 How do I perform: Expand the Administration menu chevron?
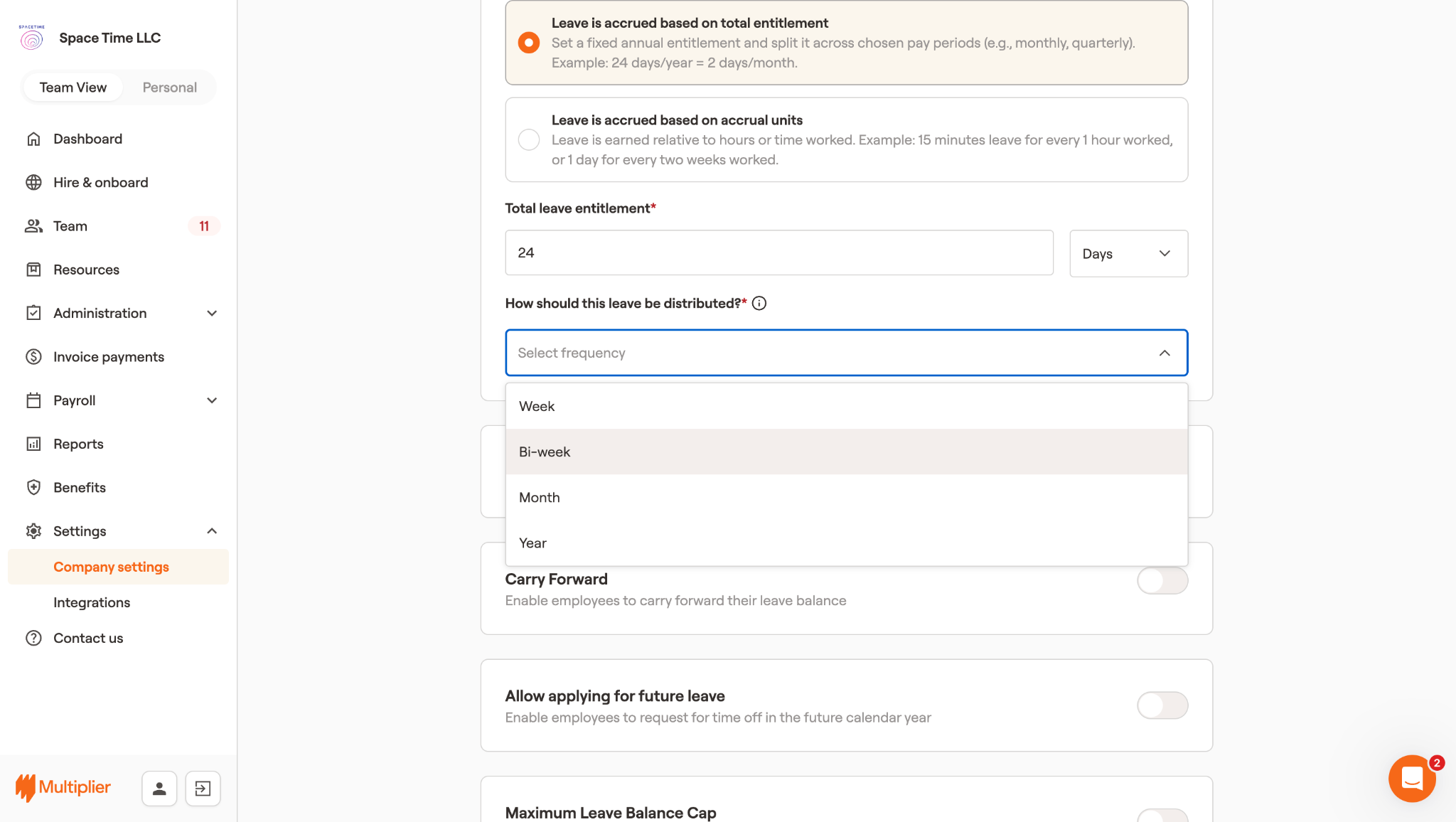(212, 314)
